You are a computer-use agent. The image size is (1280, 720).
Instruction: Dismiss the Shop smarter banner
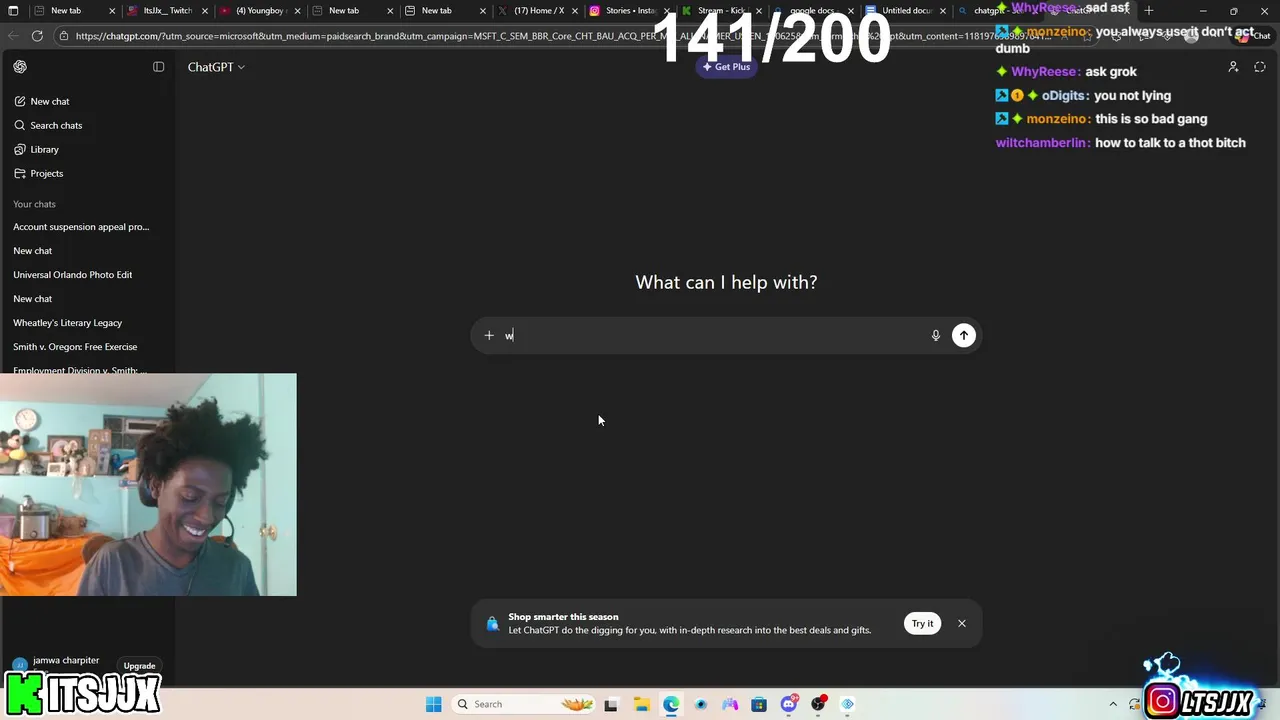(x=962, y=623)
